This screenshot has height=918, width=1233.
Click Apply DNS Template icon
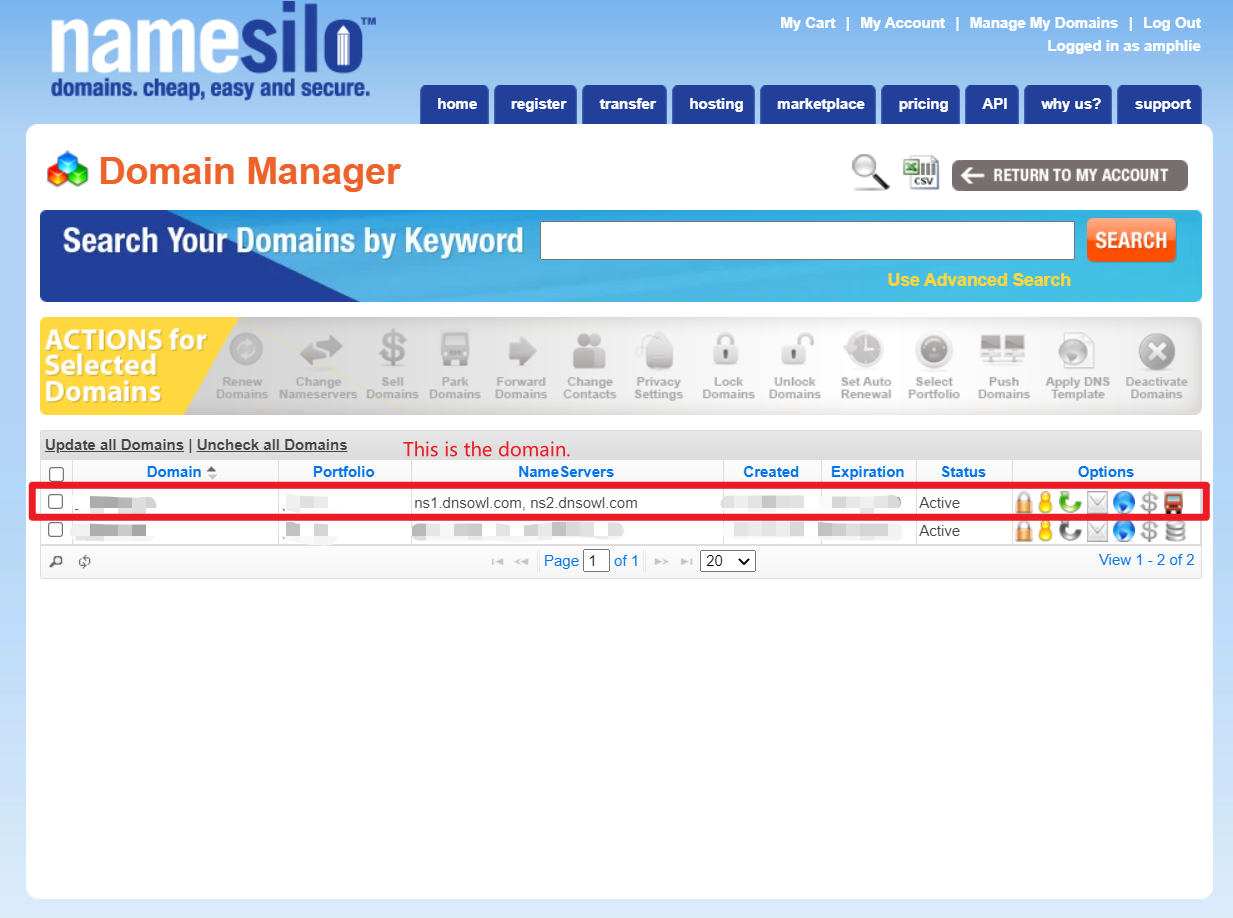1077,351
